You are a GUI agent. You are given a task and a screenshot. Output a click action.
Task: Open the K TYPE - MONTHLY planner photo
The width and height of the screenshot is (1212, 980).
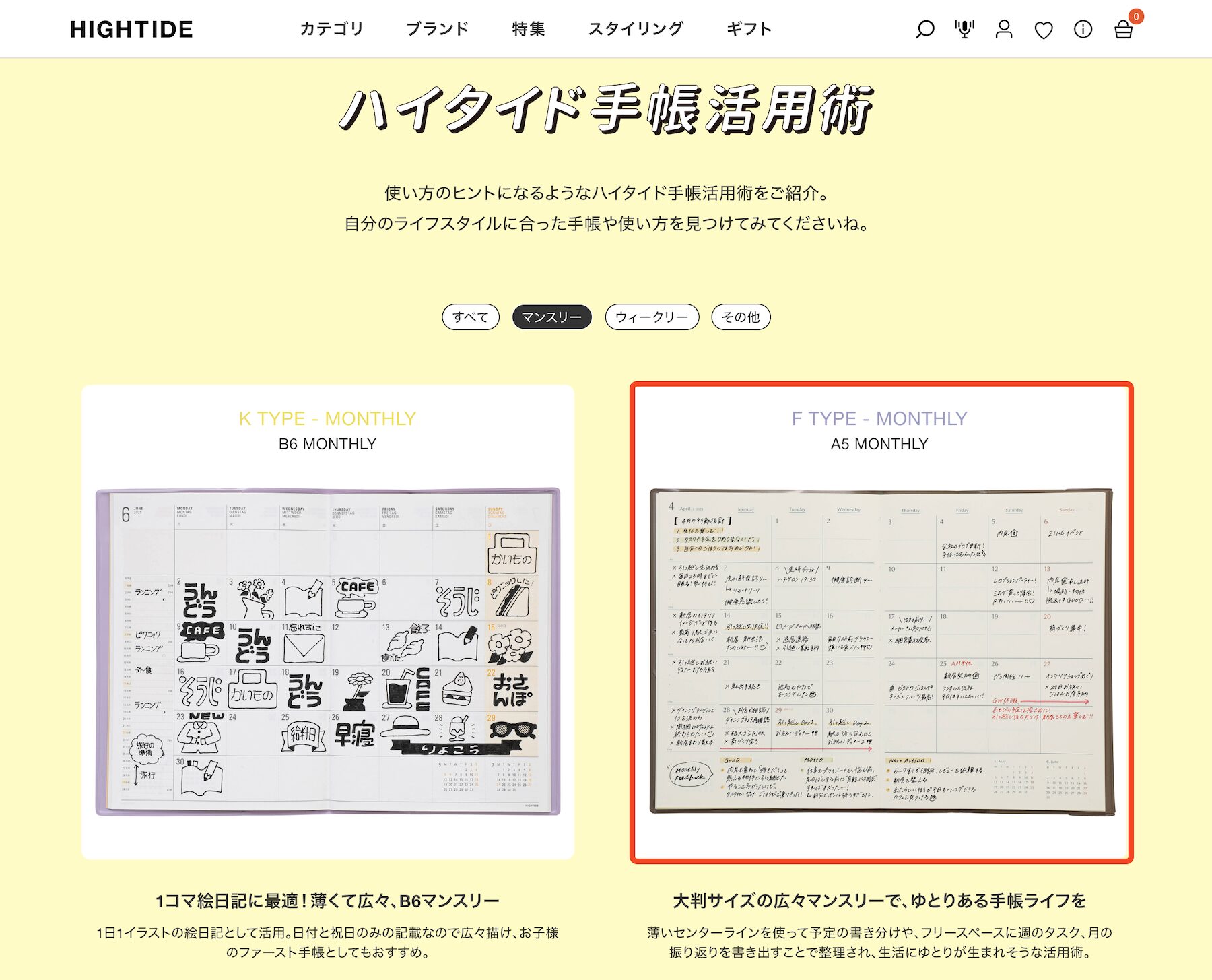click(x=328, y=651)
